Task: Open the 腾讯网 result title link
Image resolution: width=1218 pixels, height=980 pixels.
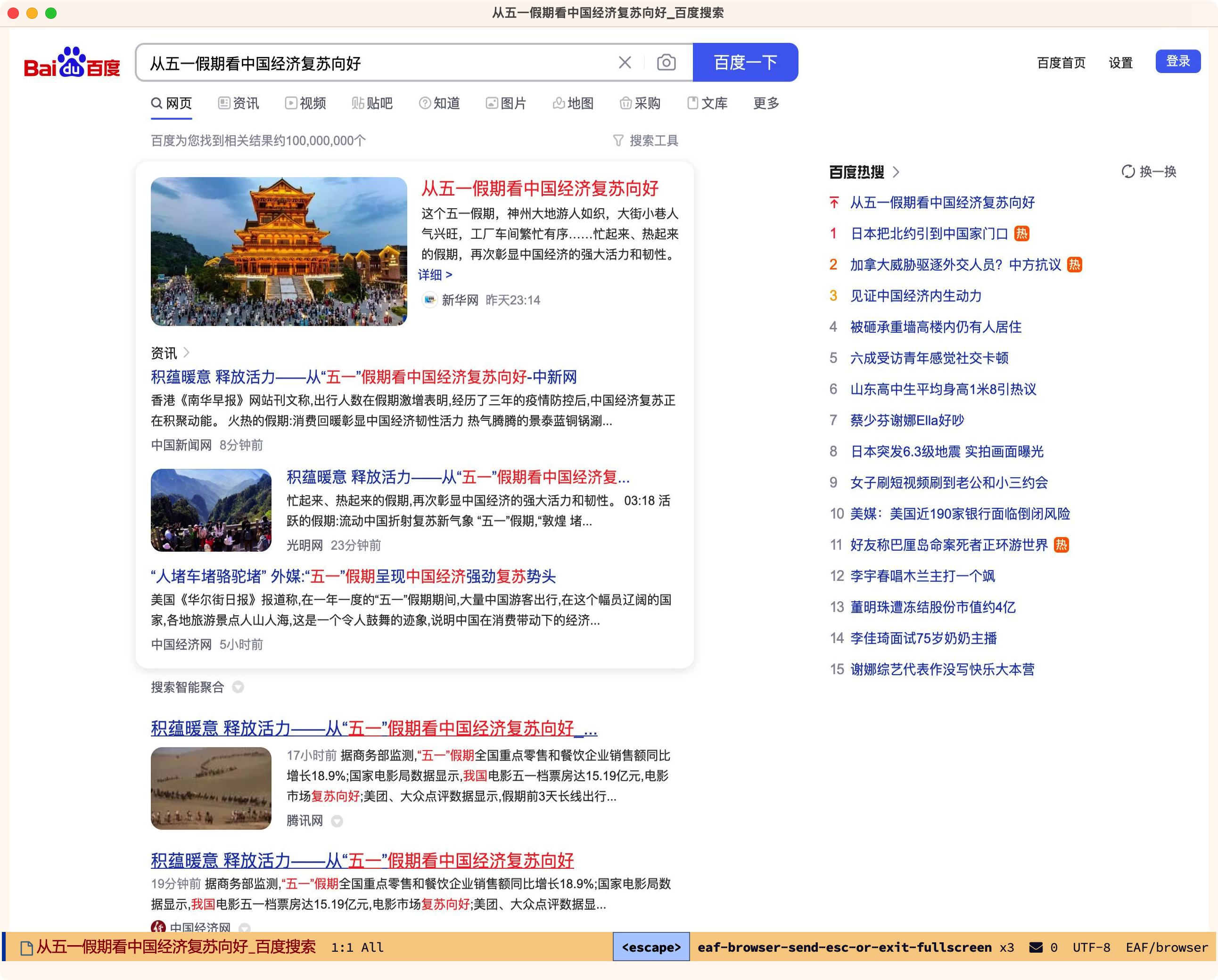Action: pos(374,728)
